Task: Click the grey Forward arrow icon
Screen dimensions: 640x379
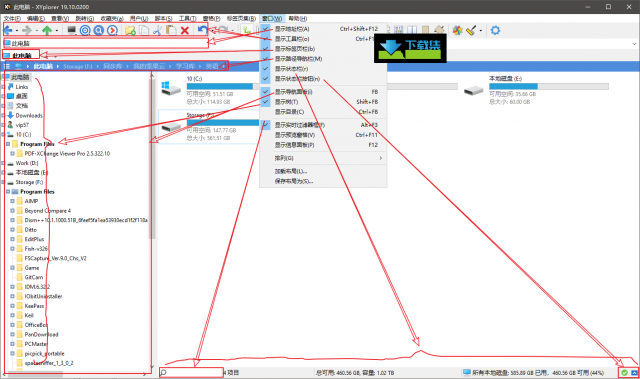Action: 27,30
